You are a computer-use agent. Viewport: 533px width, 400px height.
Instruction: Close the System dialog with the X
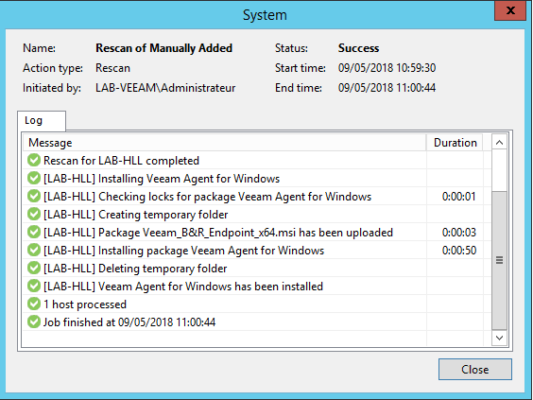point(510,11)
